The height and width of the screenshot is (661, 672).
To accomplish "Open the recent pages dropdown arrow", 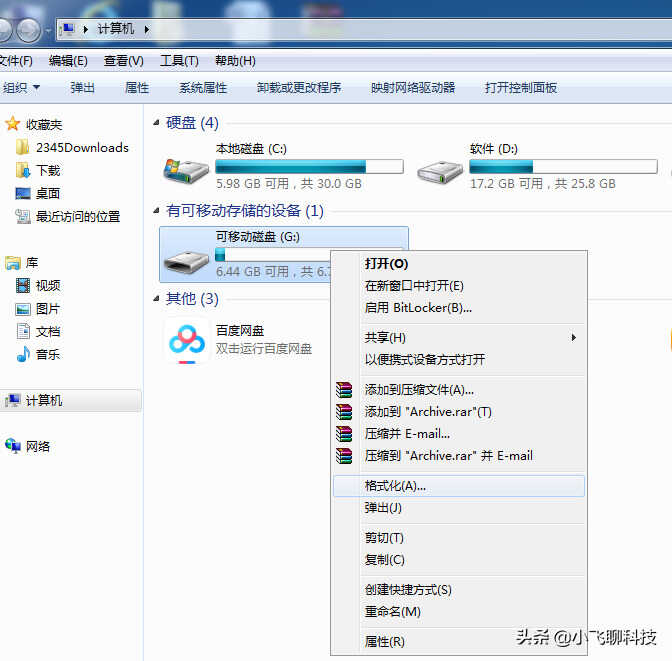I will tap(48, 30).
